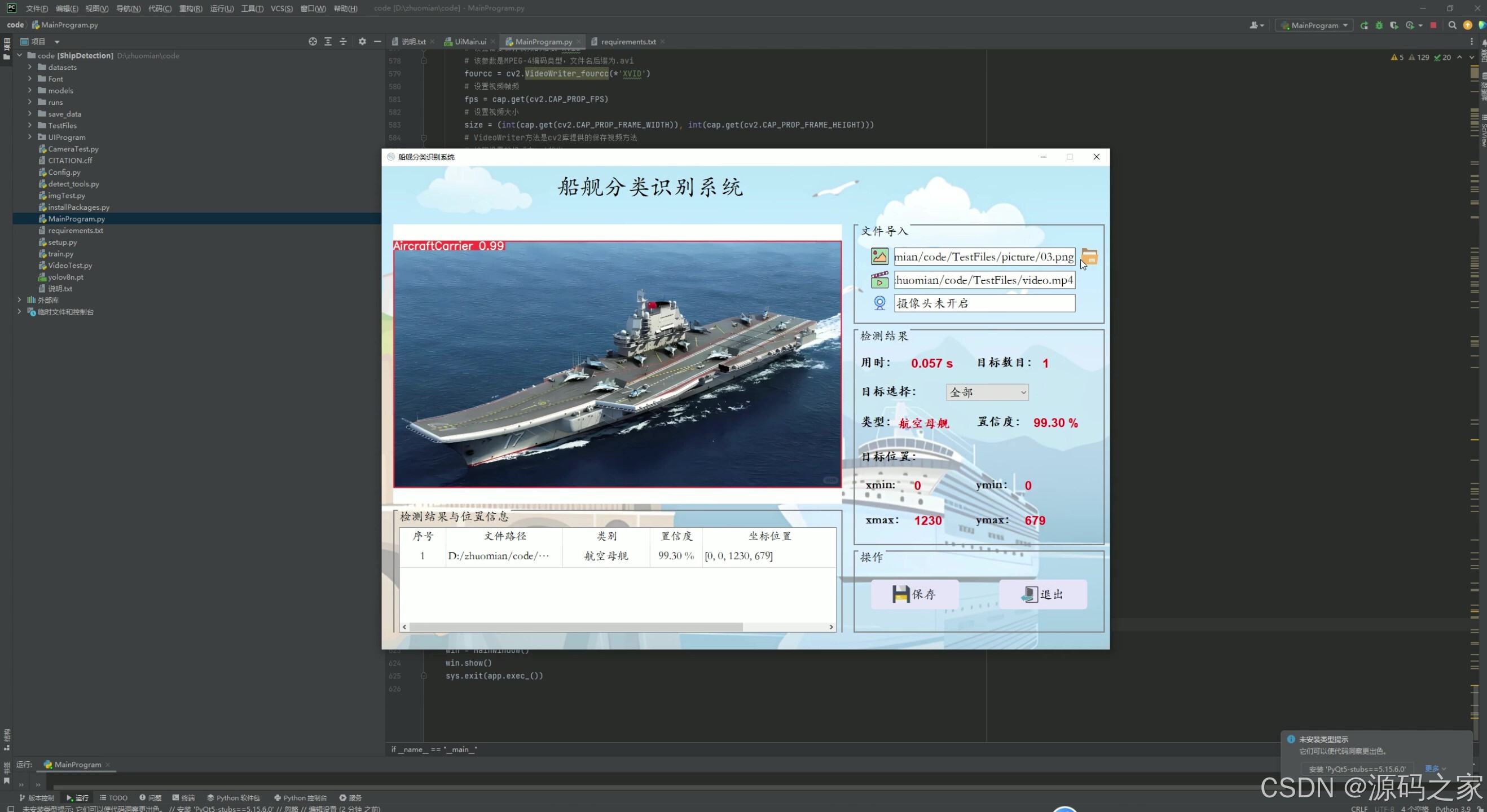Click the image file import icon
This screenshot has height=812, width=1487.
[x=879, y=256]
